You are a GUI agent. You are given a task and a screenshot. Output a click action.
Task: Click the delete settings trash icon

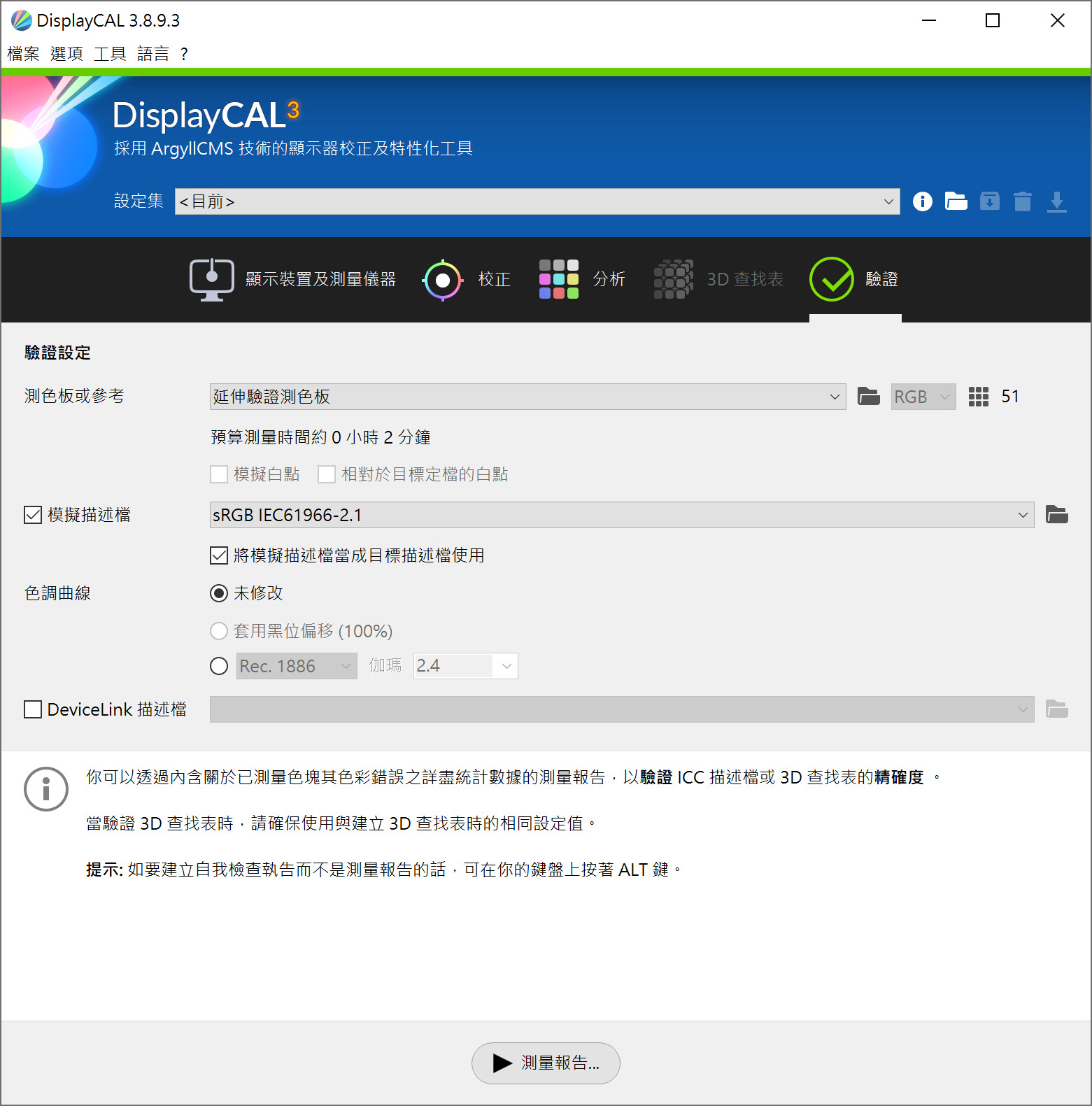(1023, 201)
